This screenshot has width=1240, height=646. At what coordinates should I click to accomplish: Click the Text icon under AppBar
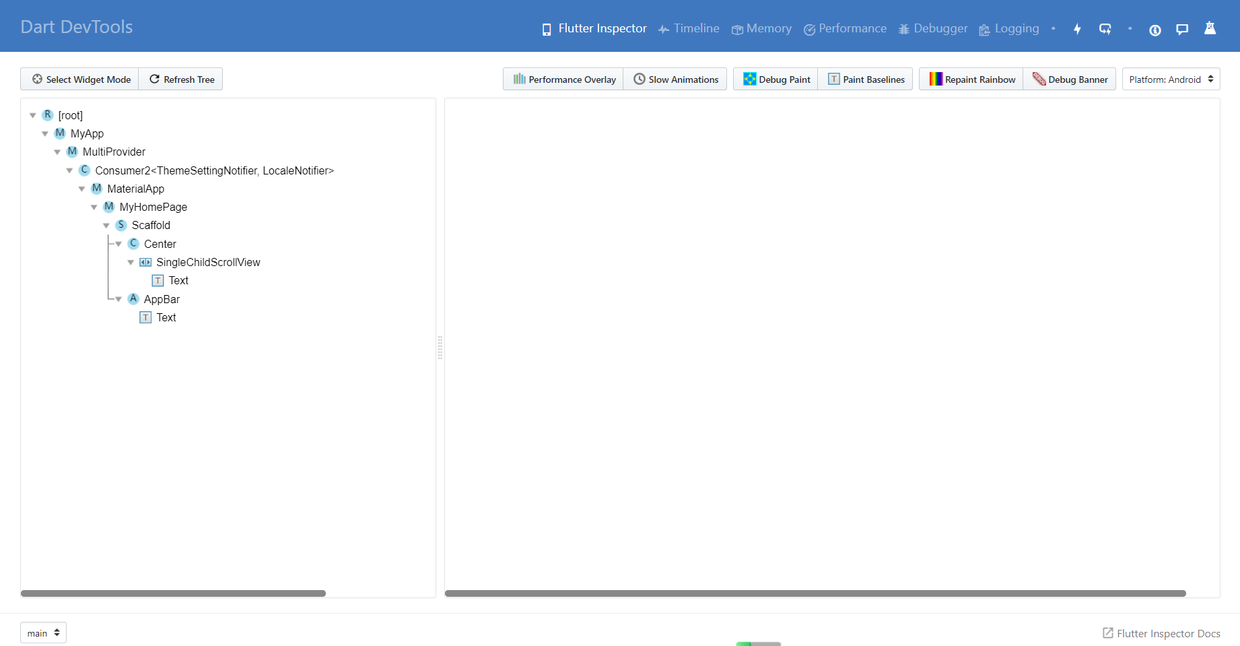145,318
